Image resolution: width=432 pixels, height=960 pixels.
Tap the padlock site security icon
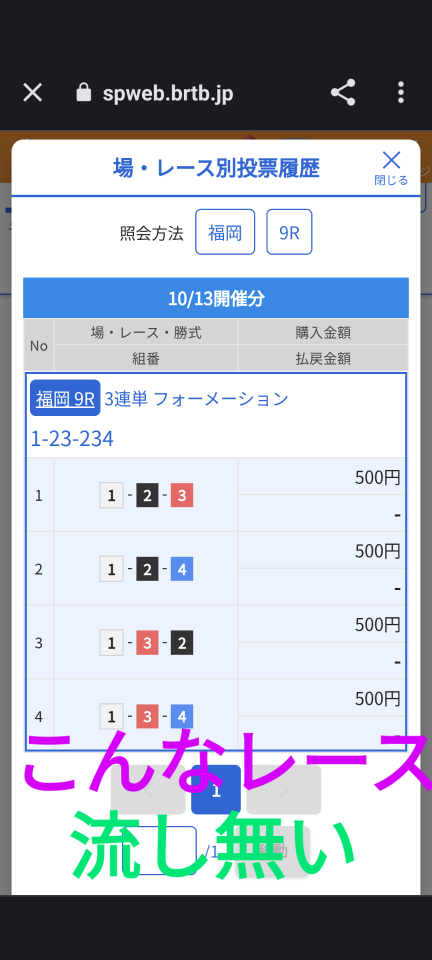(83, 92)
